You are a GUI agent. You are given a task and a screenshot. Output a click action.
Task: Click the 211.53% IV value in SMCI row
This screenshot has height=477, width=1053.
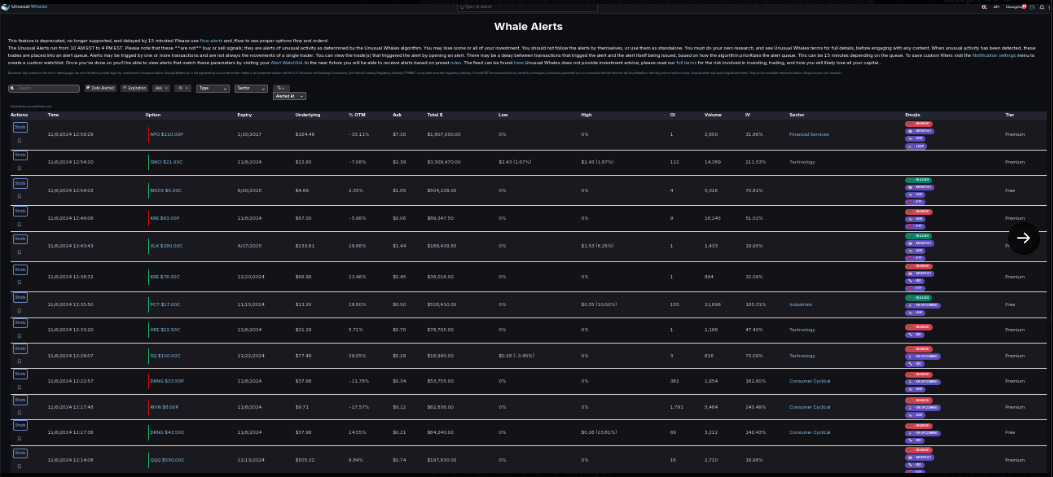[756, 162]
